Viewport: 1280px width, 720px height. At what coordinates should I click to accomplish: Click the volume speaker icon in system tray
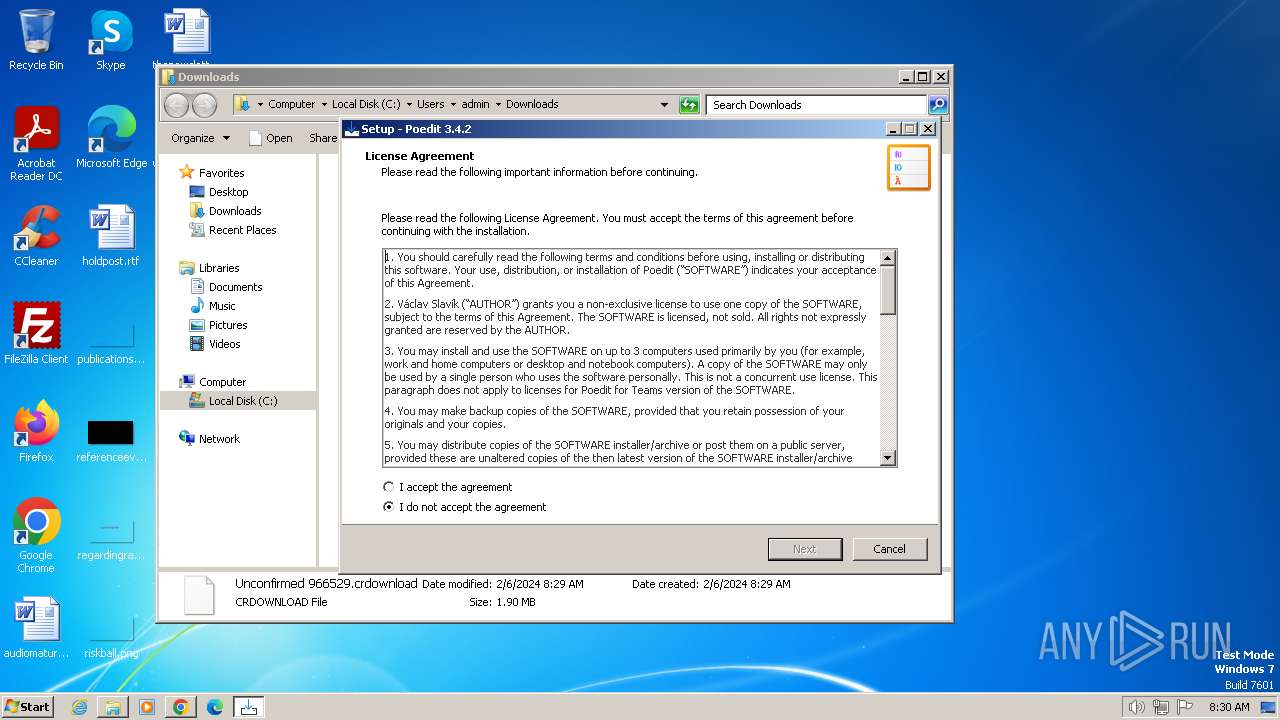click(x=1136, y=707)
